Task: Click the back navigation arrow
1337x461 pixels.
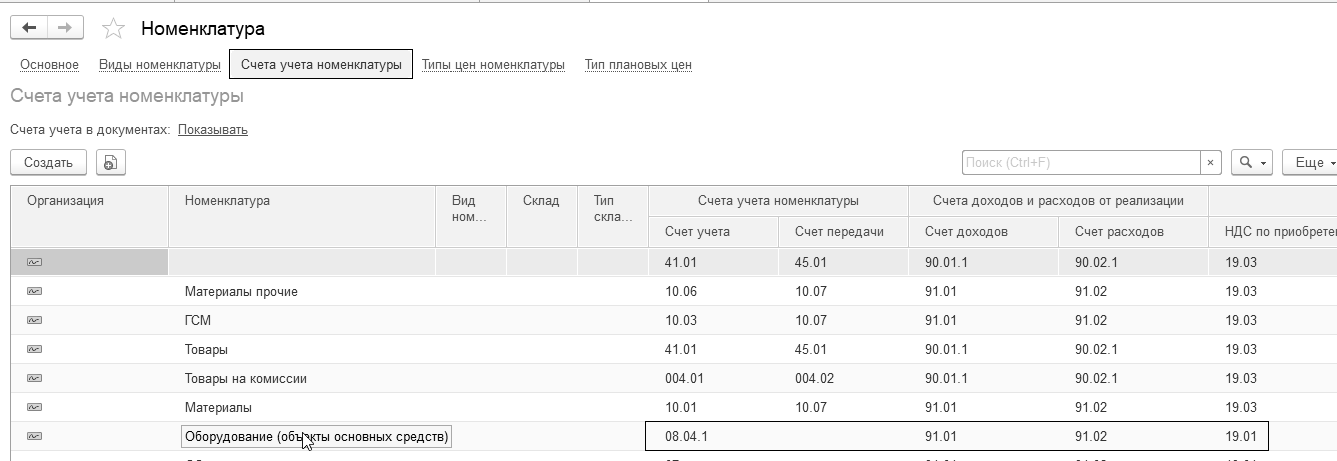Action: click(x=29, y=28)
